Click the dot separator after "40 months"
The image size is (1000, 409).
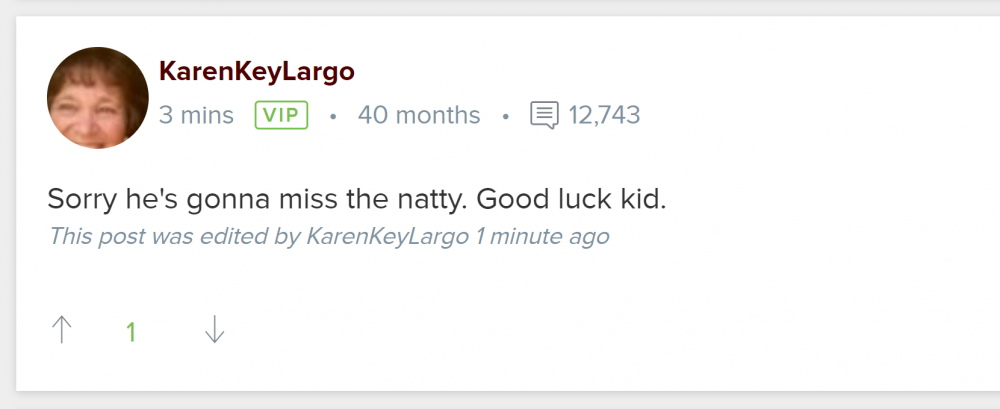[506, 116]
